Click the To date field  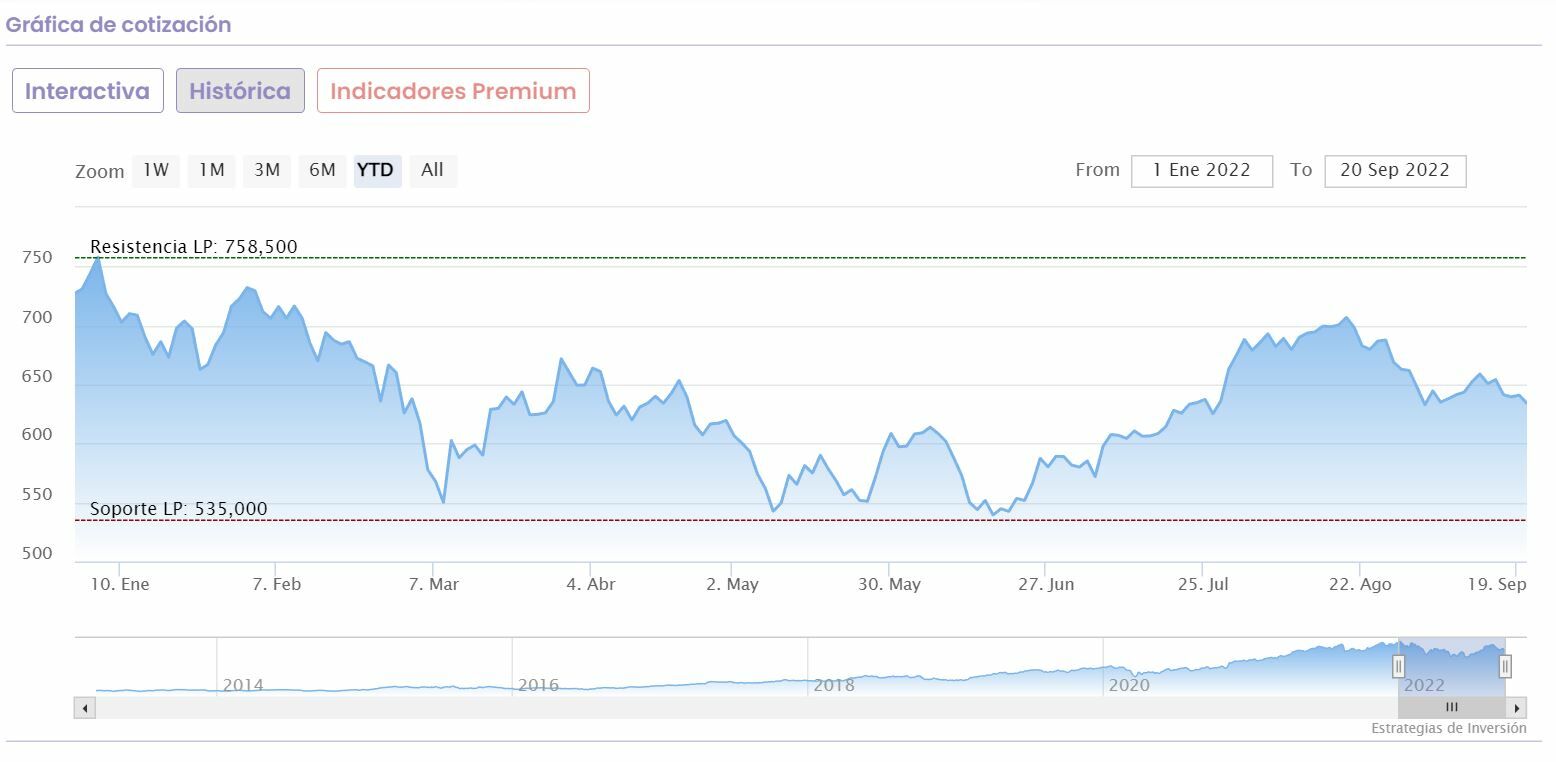coord(1394,171)
